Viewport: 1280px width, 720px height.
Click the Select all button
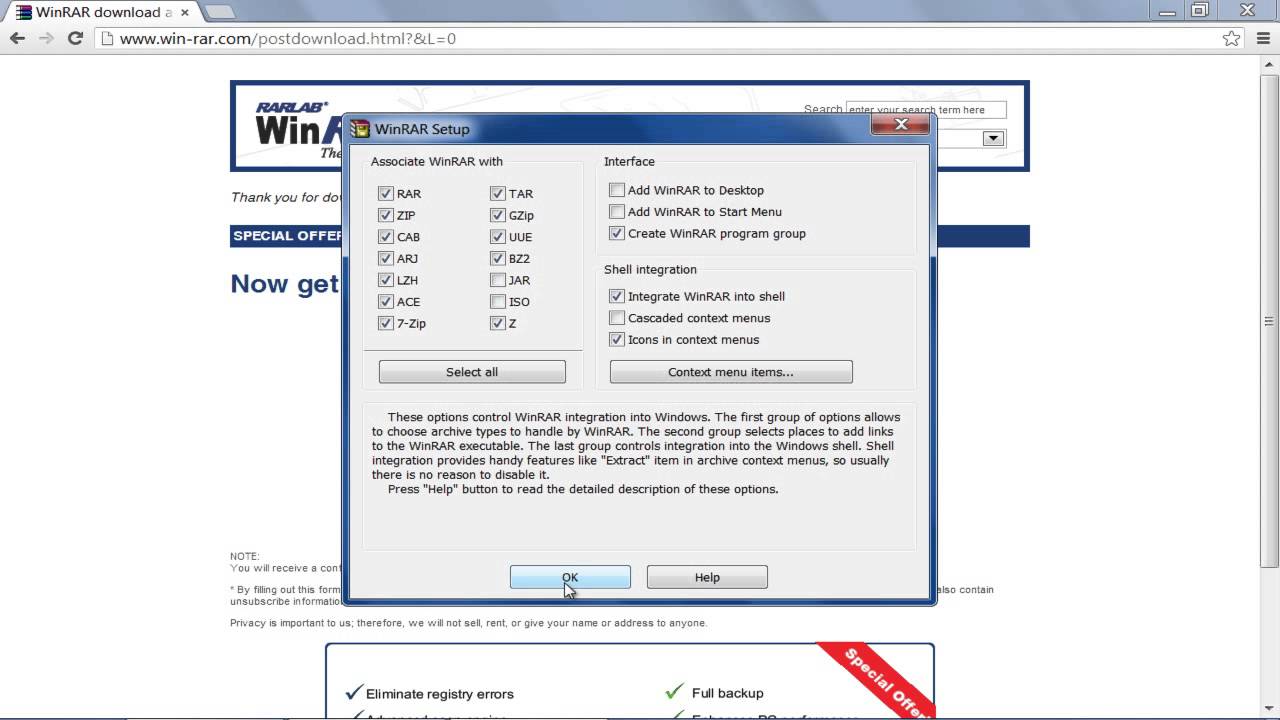[472, 372]
